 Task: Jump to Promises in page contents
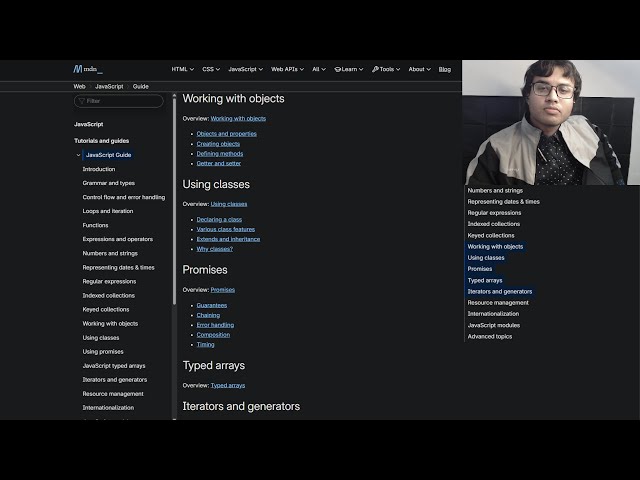480,269
